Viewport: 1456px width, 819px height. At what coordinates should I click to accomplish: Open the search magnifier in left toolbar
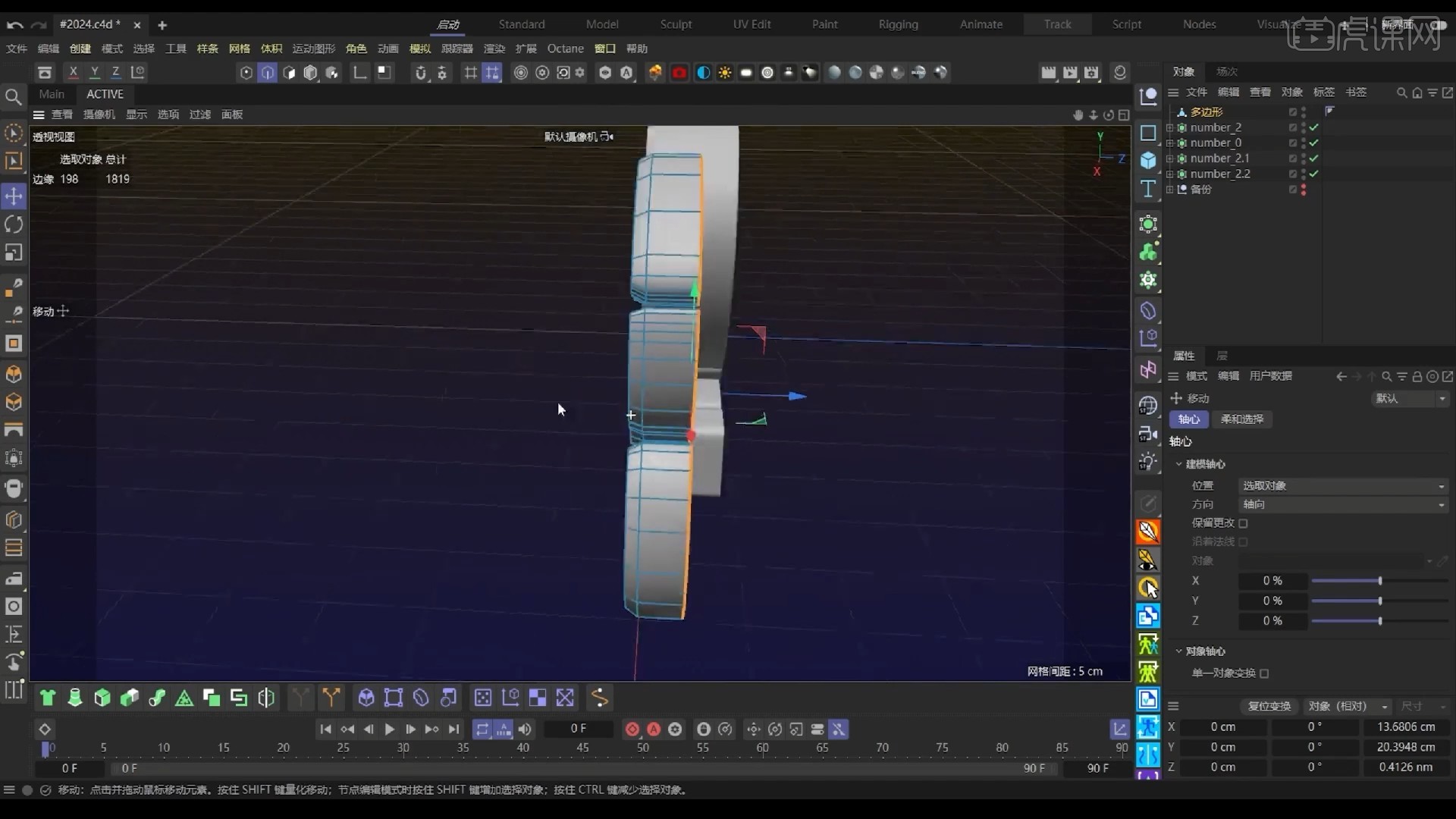click(14, 96)
